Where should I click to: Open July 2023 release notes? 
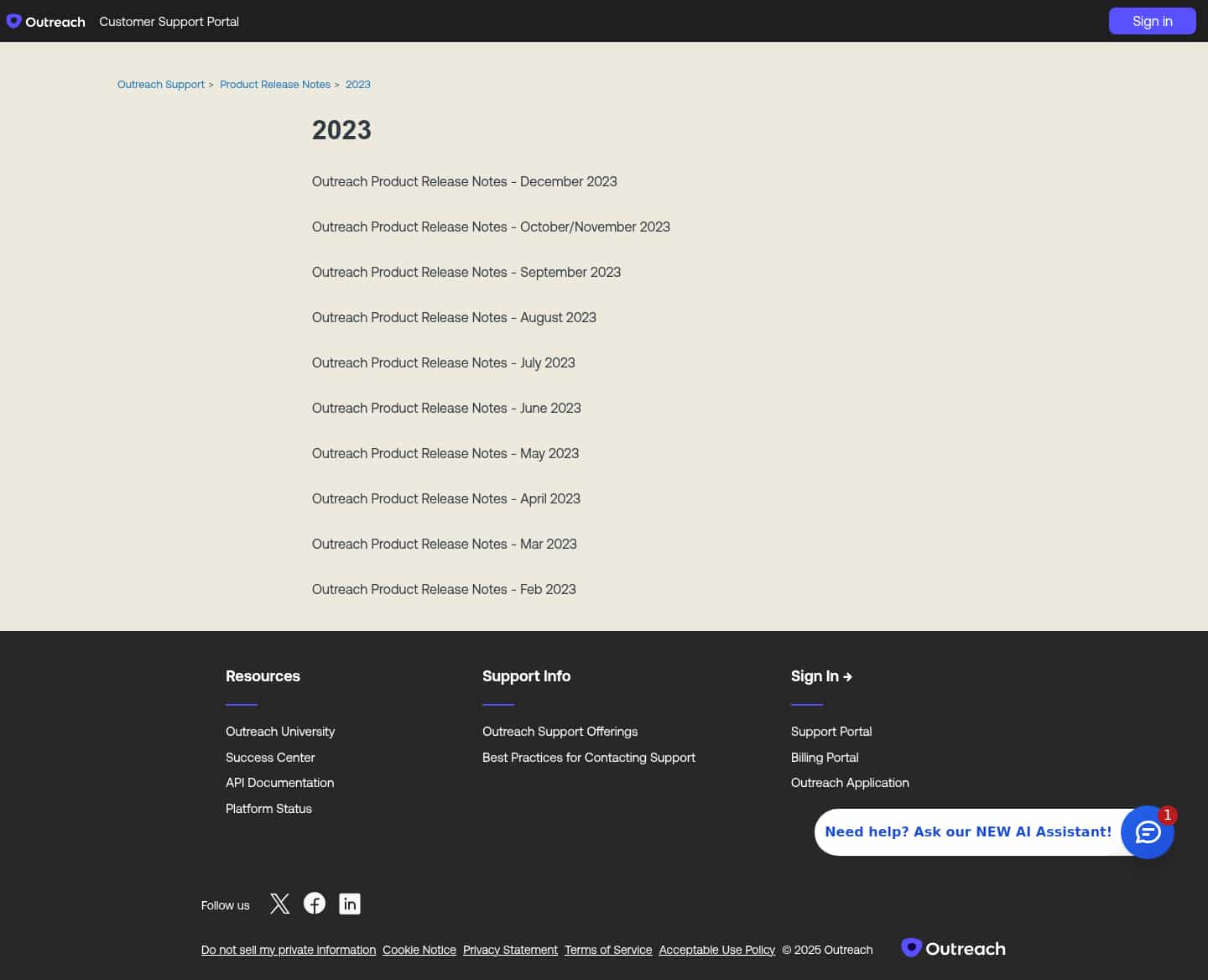pyautogui.click(x=444, y=362)
